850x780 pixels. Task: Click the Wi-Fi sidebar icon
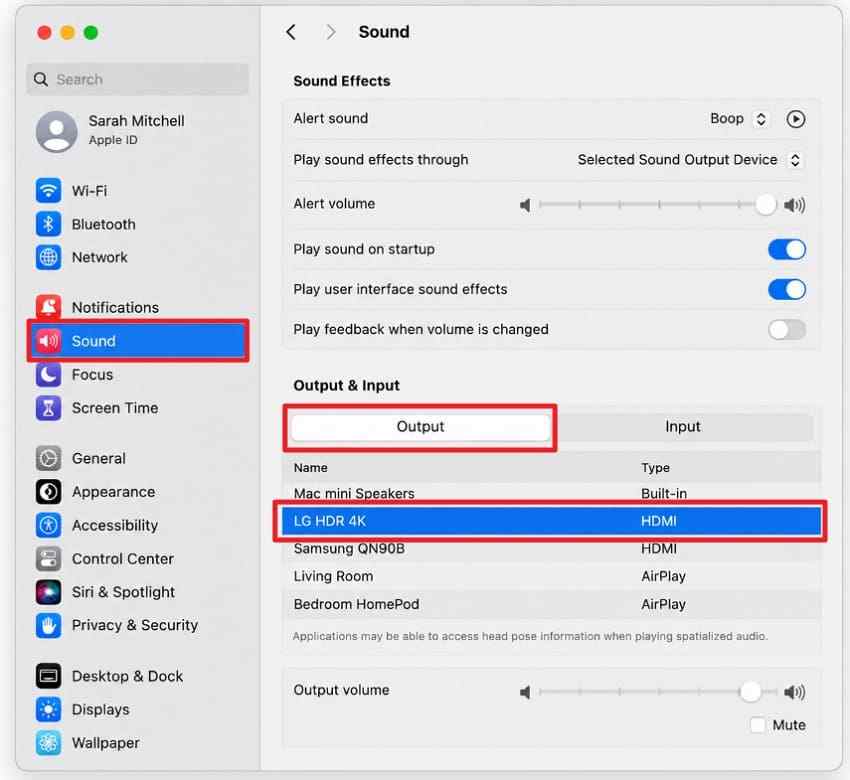[x=48, y=191]
